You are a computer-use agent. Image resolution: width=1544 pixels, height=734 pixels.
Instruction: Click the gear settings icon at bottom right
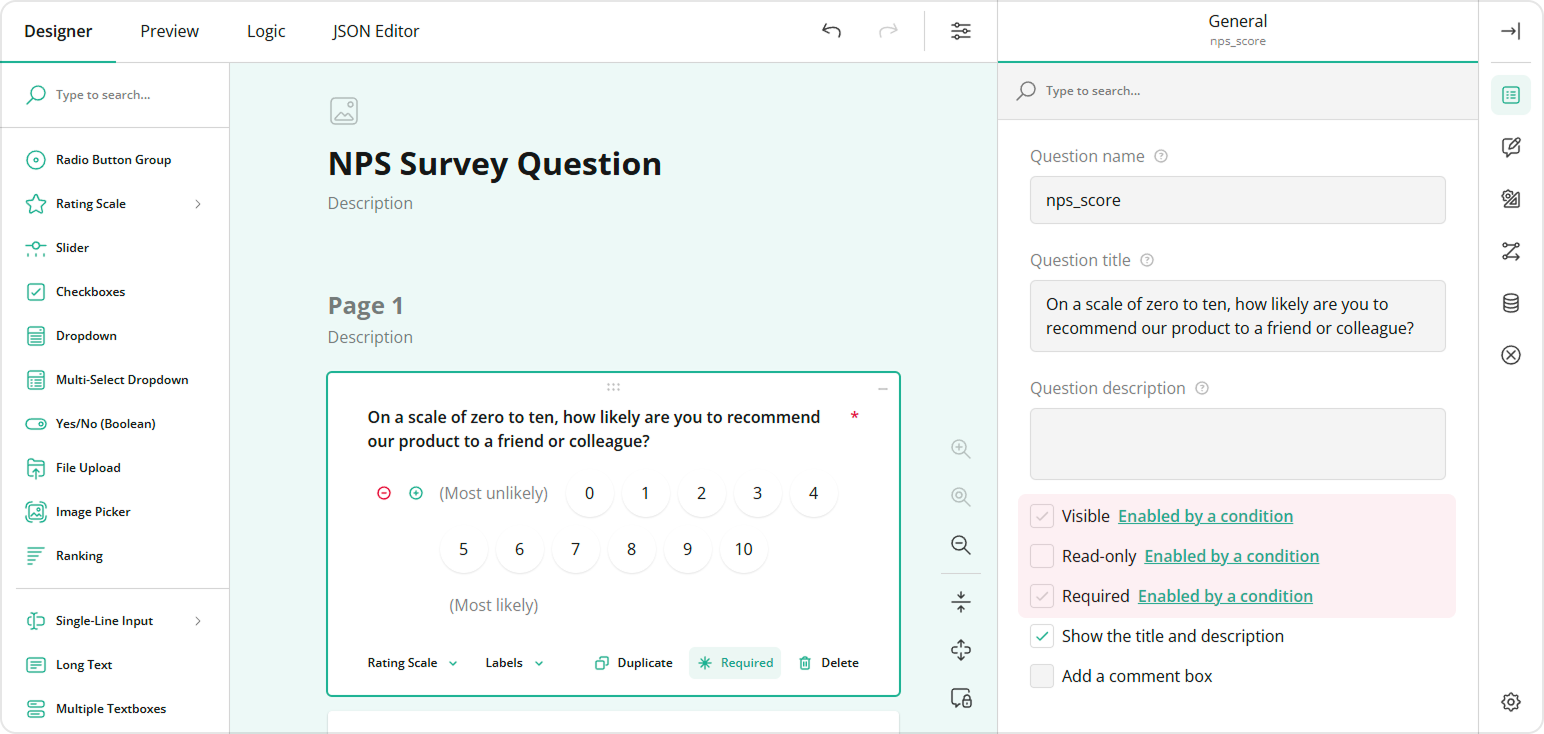click(1511, 701)
